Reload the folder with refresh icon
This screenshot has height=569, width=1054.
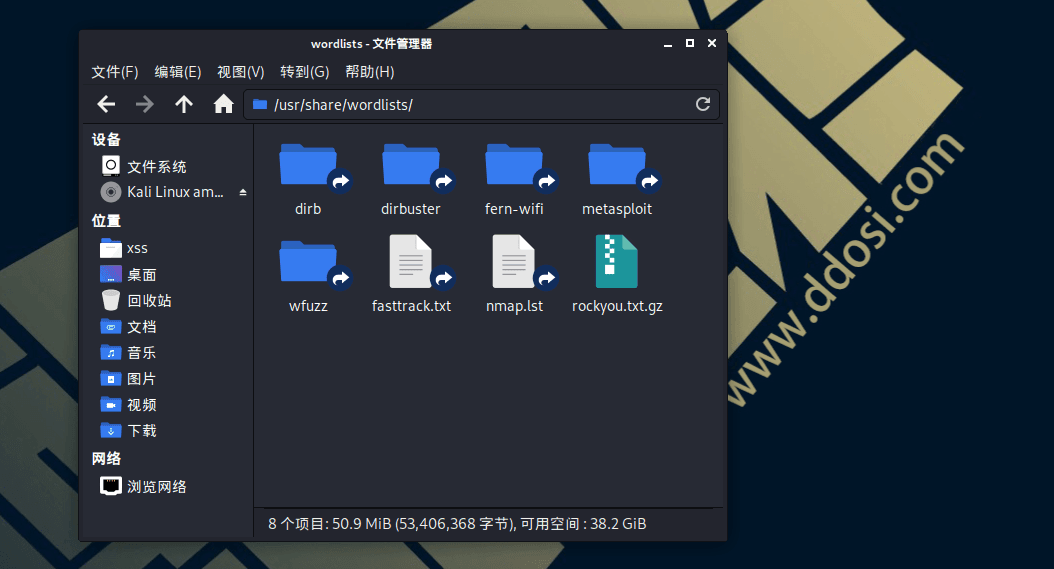click(x=702, y=104)
